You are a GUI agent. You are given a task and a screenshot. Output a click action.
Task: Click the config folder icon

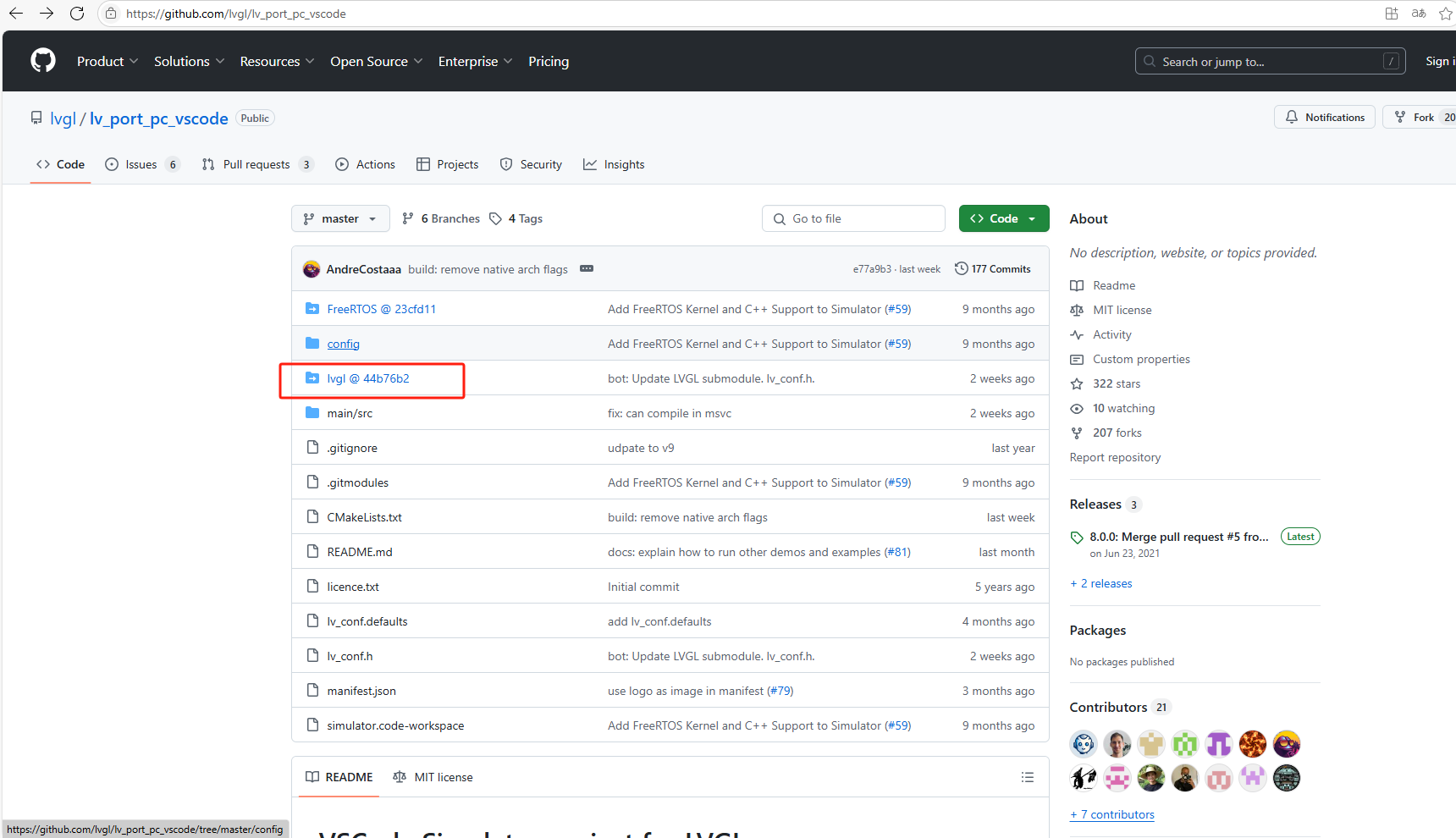pos(312,343)
